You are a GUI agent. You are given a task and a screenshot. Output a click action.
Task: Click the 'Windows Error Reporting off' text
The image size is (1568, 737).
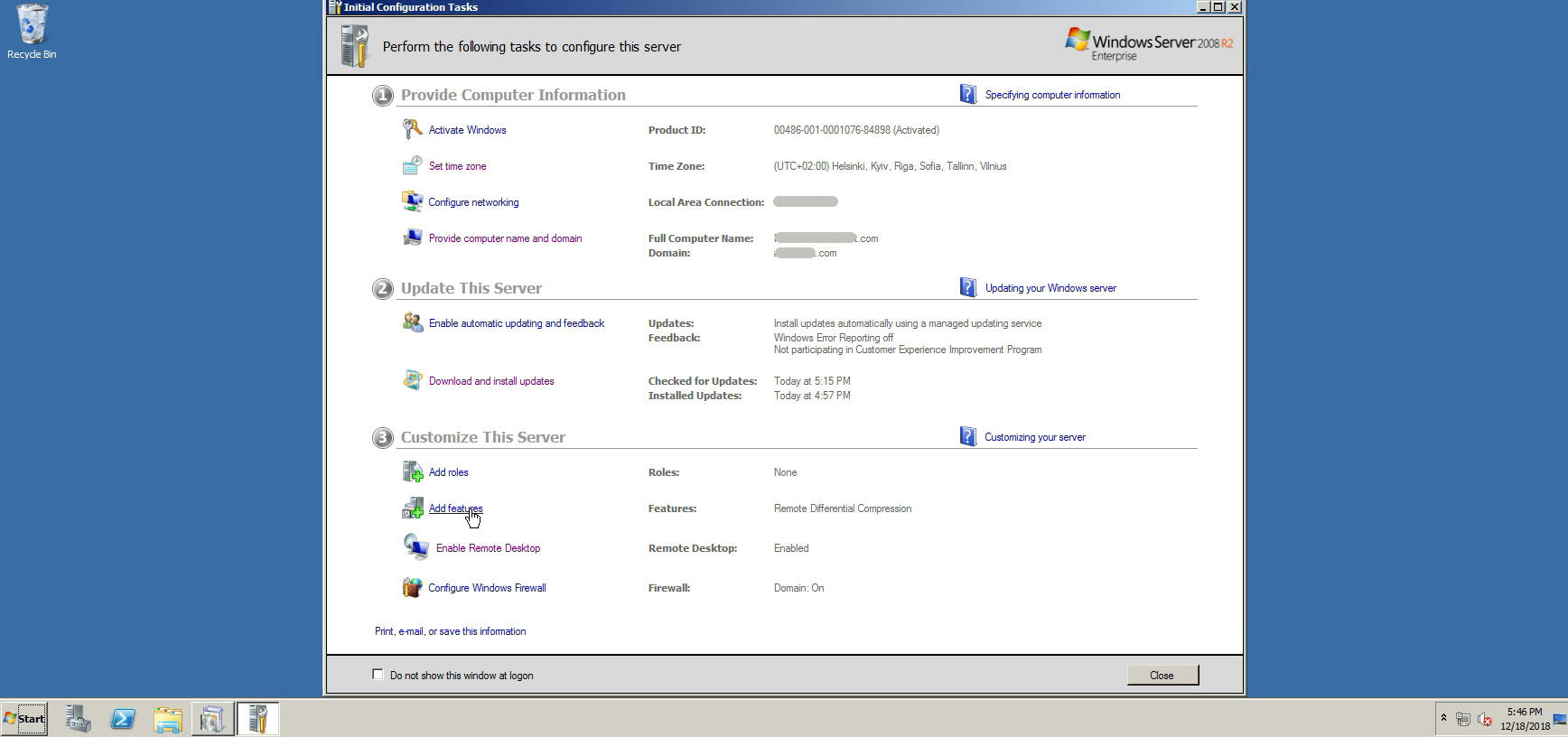[x=834, y=338]
